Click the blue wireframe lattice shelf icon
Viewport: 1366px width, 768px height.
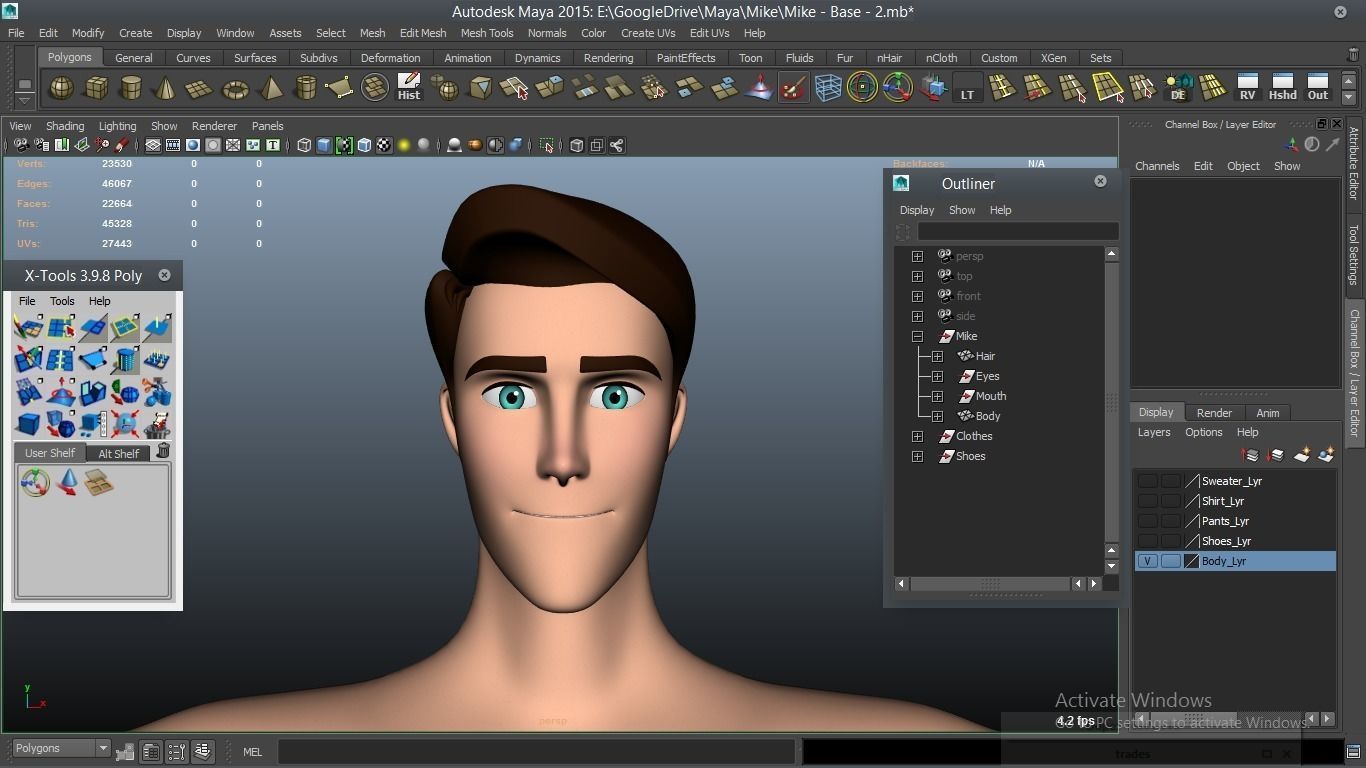828,88
